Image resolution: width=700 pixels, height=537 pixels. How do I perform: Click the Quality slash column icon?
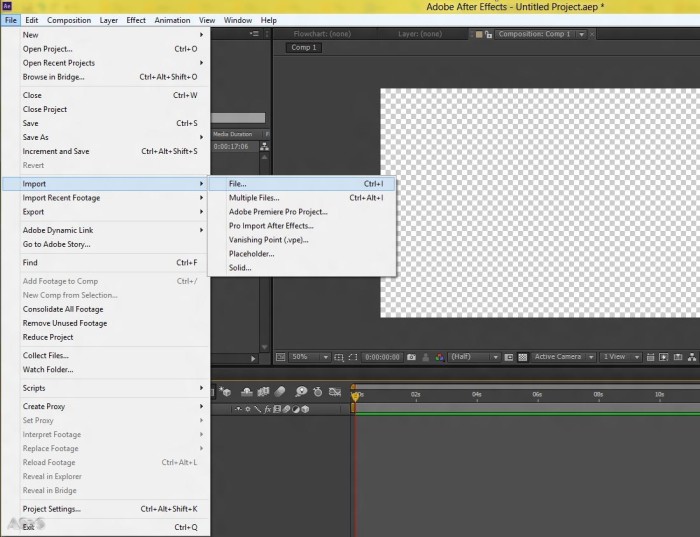pyautogui.click(x=258, y=409)
